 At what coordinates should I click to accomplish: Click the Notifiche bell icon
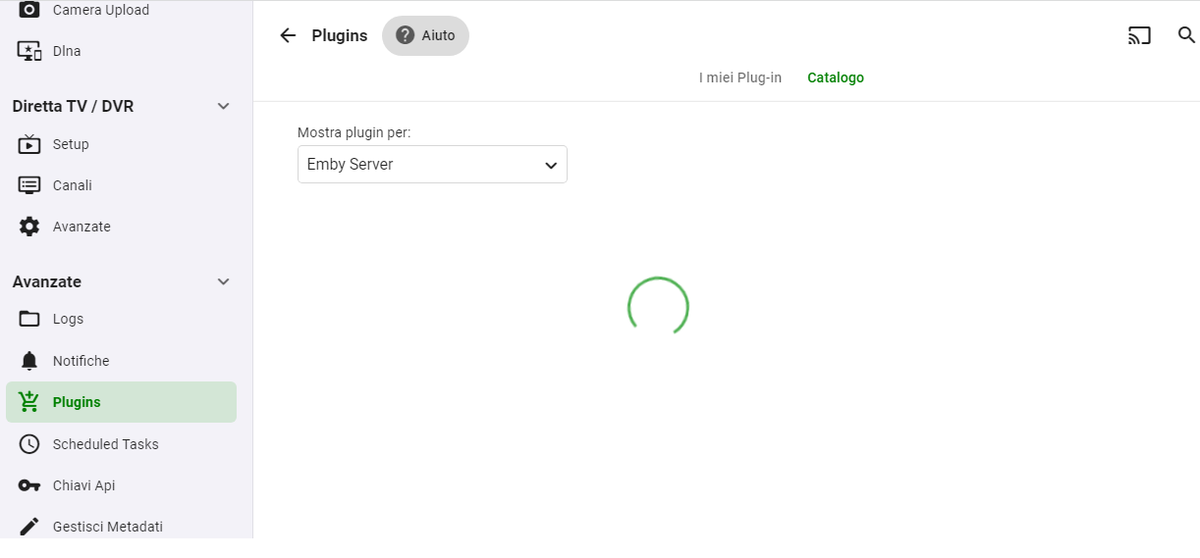(30, 361)
